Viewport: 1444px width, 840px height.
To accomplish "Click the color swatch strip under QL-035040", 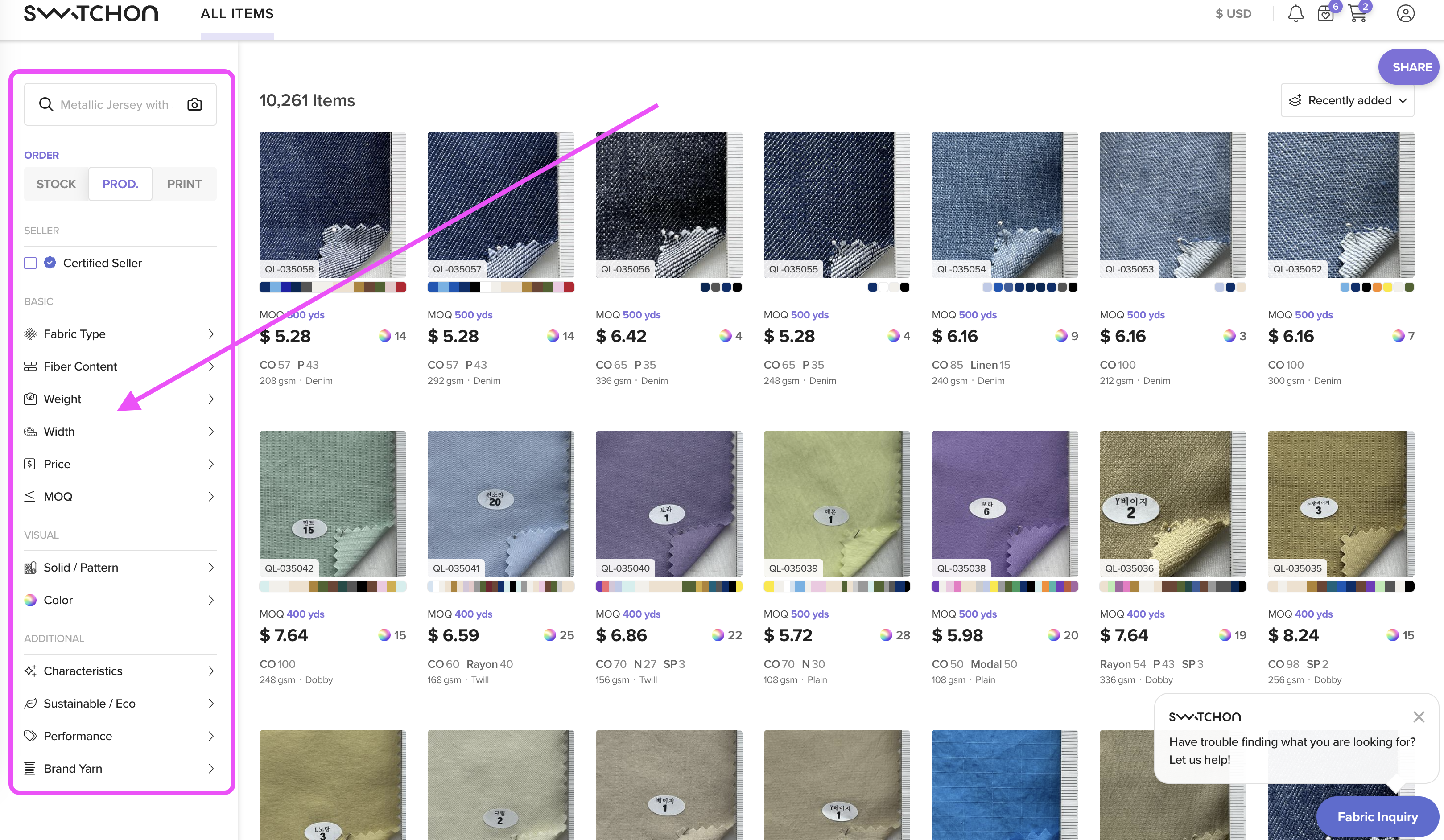I will click(669, 586).
